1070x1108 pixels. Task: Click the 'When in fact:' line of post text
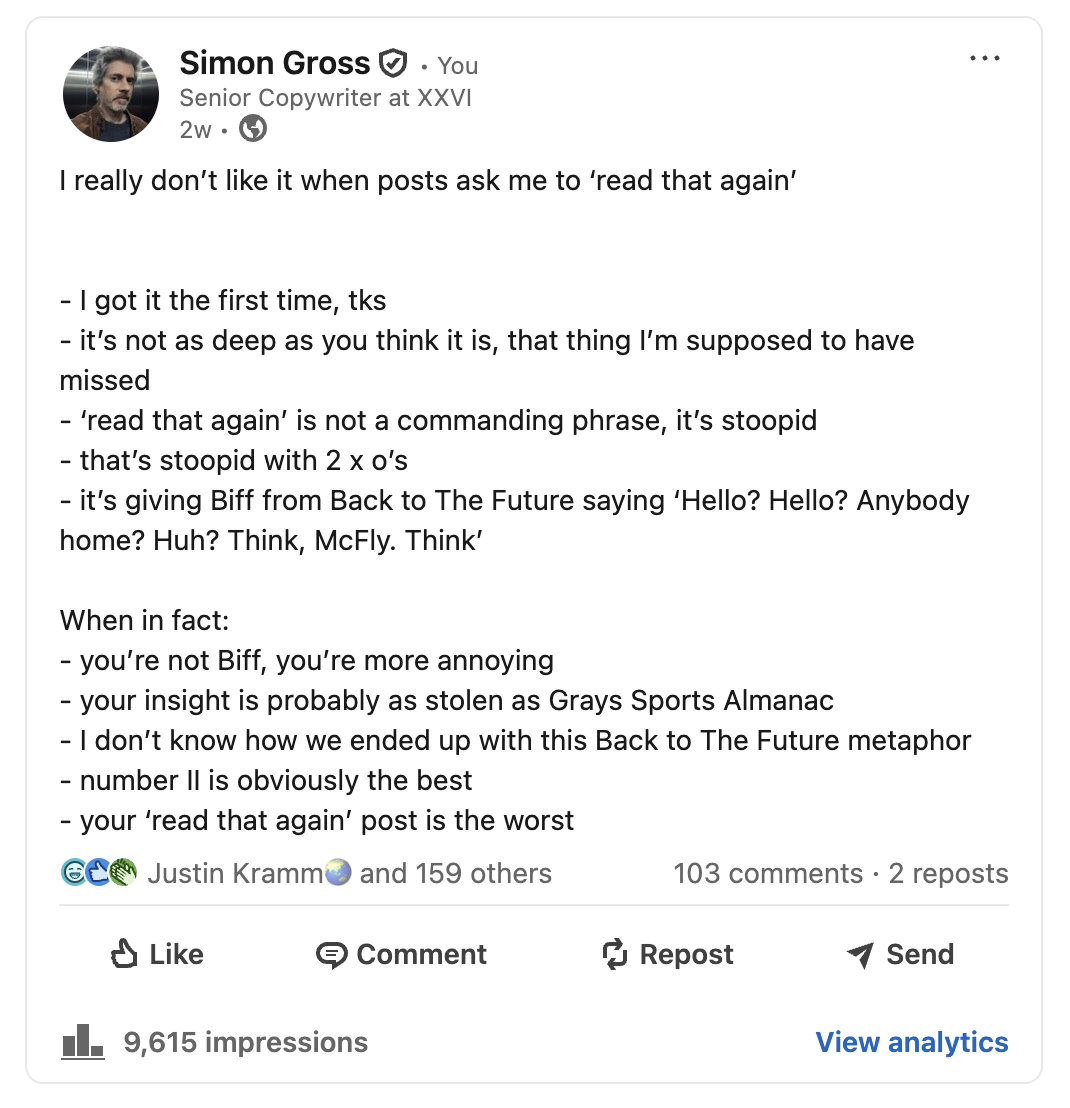(x=145, y=620)
